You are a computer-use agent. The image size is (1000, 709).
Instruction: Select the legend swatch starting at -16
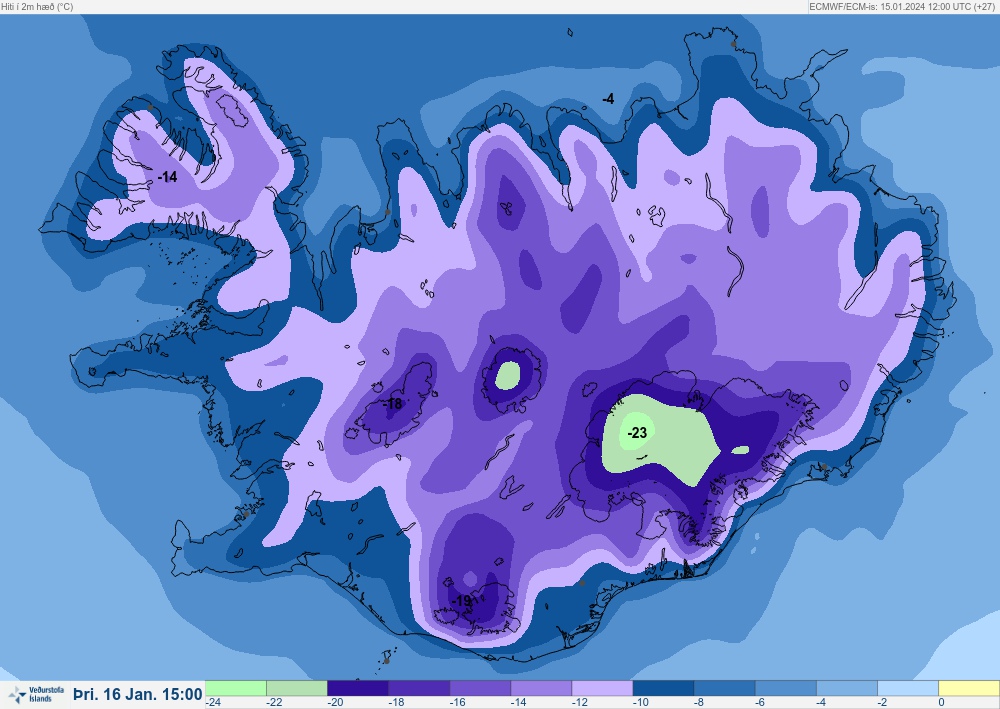[480, 689]
